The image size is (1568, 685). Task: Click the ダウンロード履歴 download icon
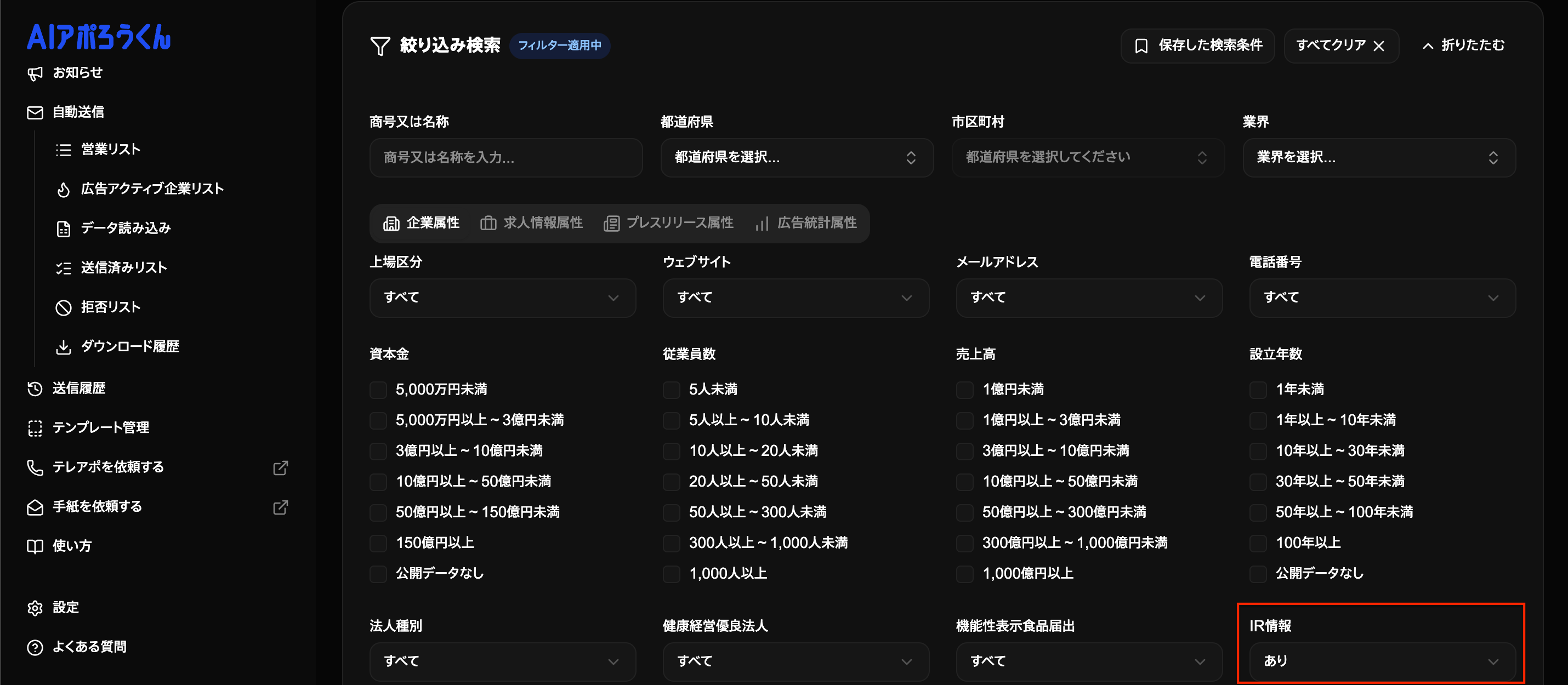(x=63, y=347)
